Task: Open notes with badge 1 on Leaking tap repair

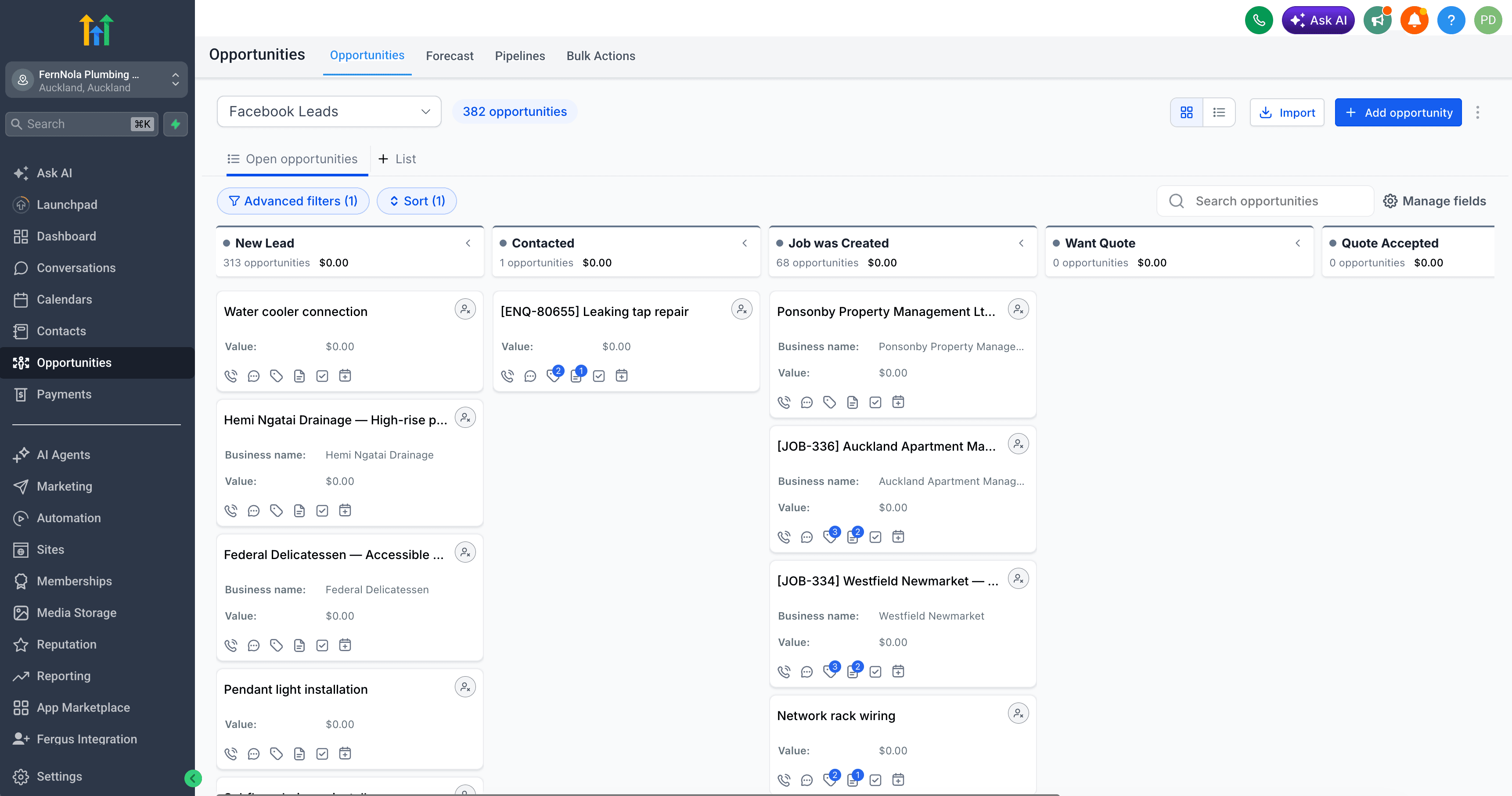Action: pos(578,375)
